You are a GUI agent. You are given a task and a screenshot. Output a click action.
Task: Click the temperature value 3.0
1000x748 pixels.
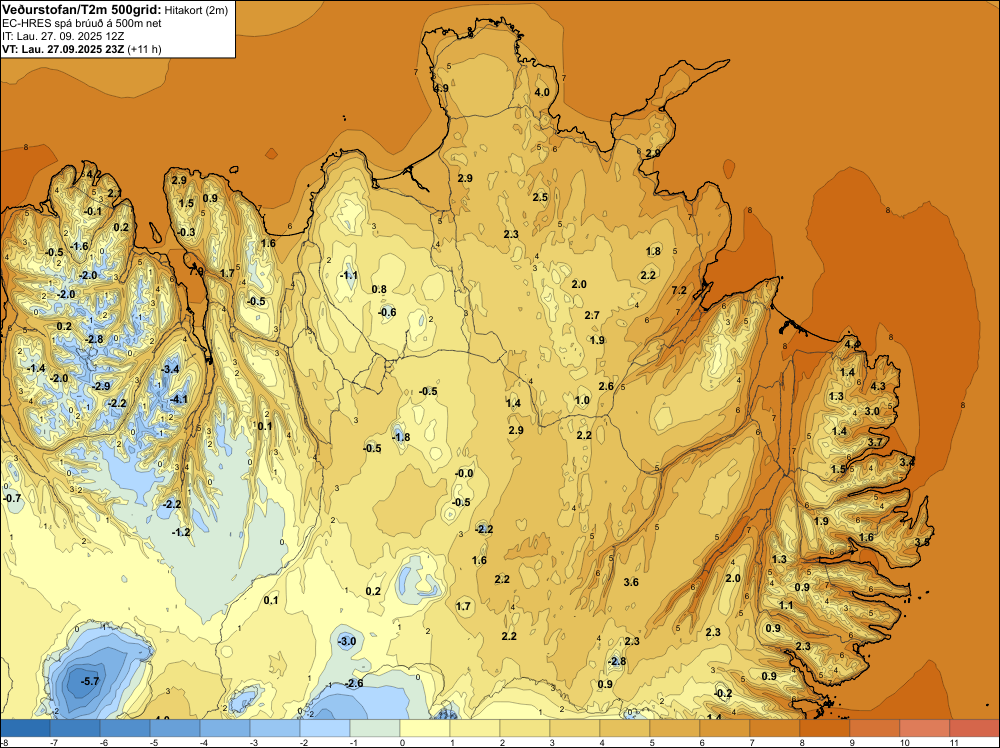tap(872, 411)
